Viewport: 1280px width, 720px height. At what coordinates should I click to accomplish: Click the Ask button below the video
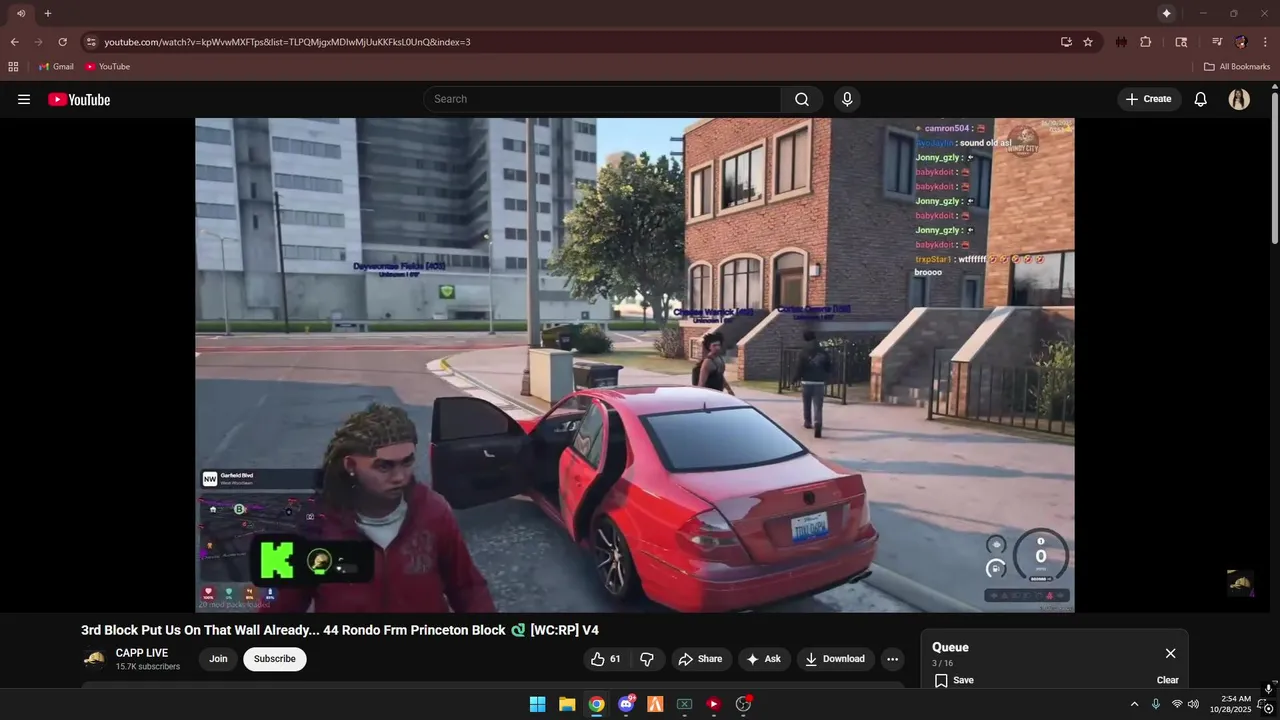coord(763,659)
